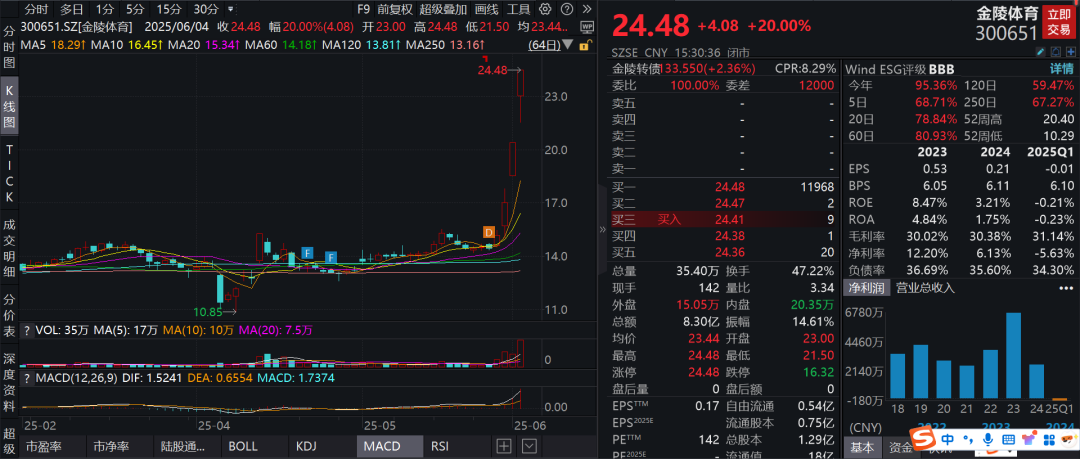The image size is (1080, 459).
Task: Click the F9 button
Action: click(363, 9)
